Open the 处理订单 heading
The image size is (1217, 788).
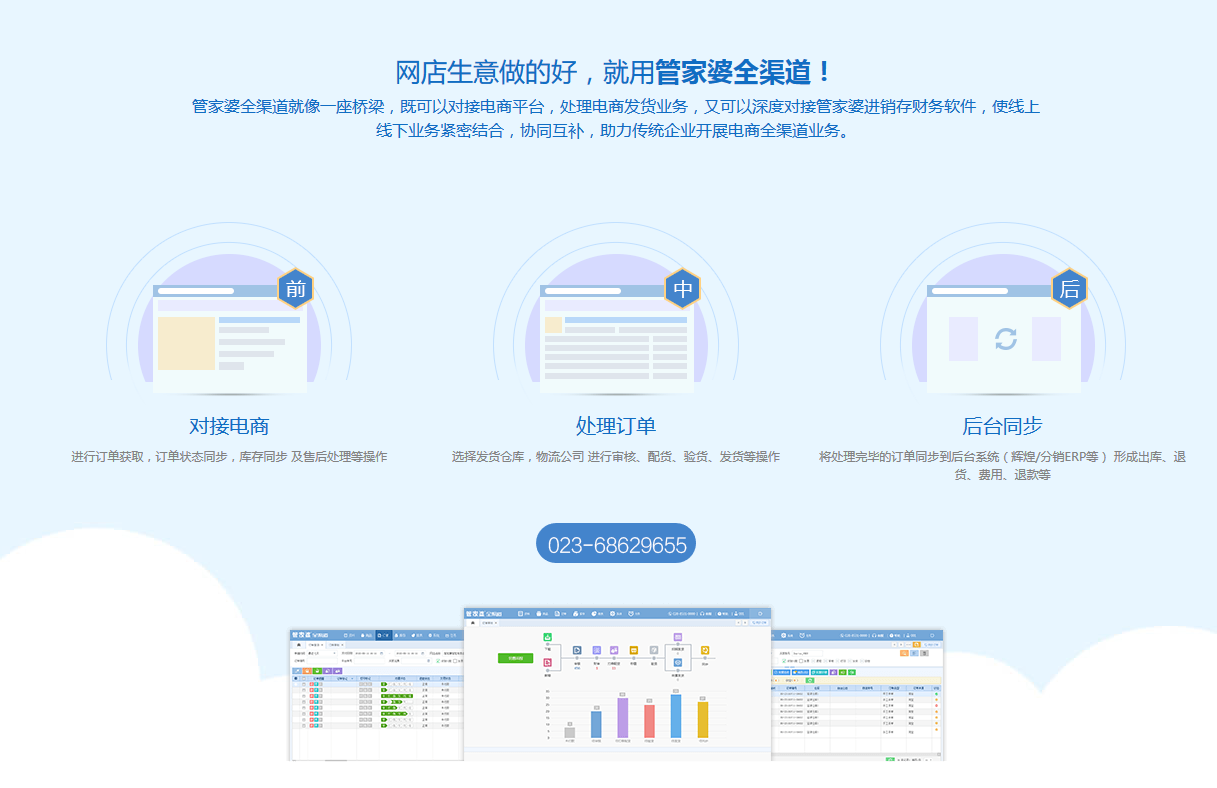point(616,426)
